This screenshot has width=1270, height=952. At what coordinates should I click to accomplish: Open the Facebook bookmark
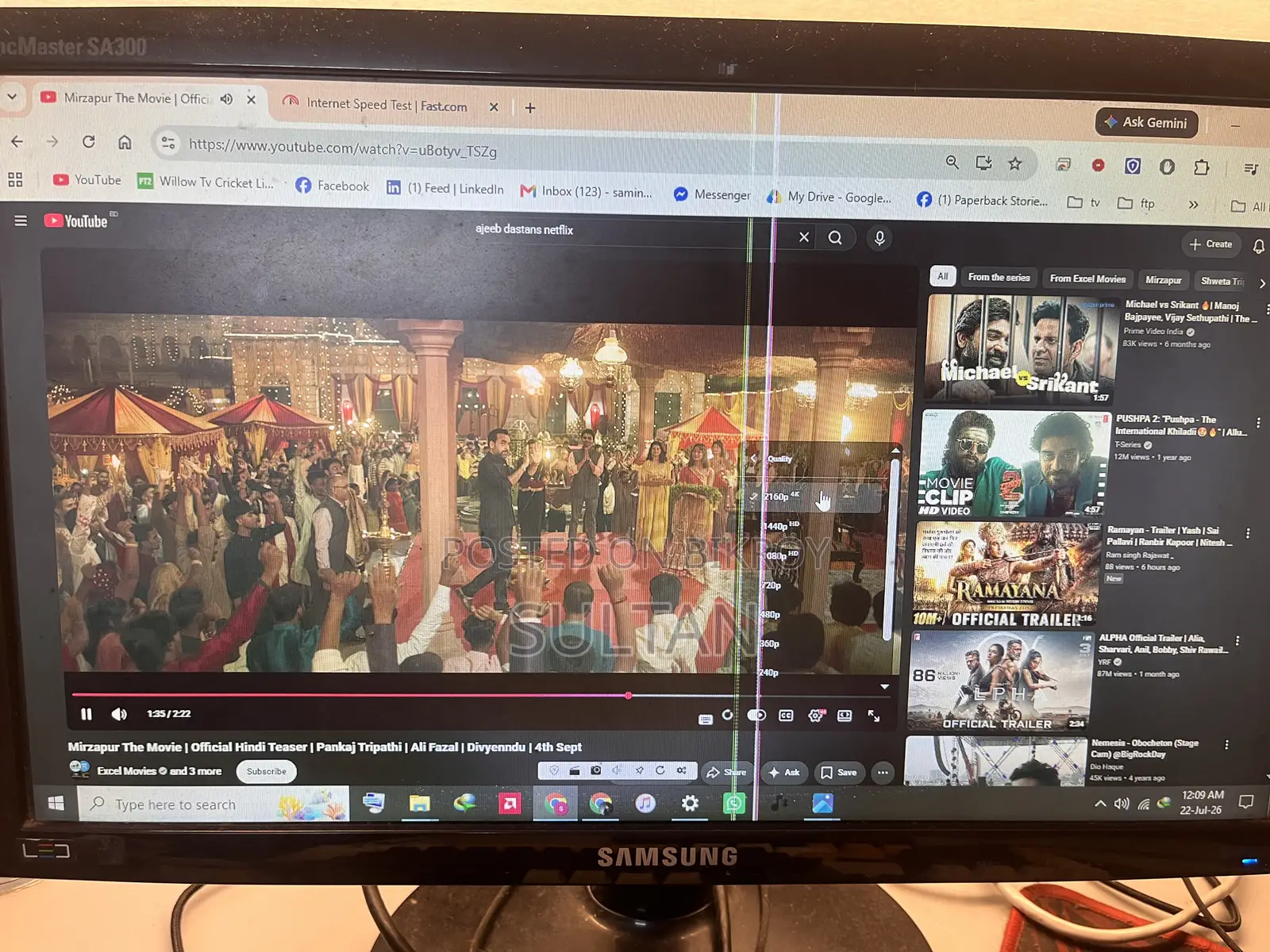[332, 186]
